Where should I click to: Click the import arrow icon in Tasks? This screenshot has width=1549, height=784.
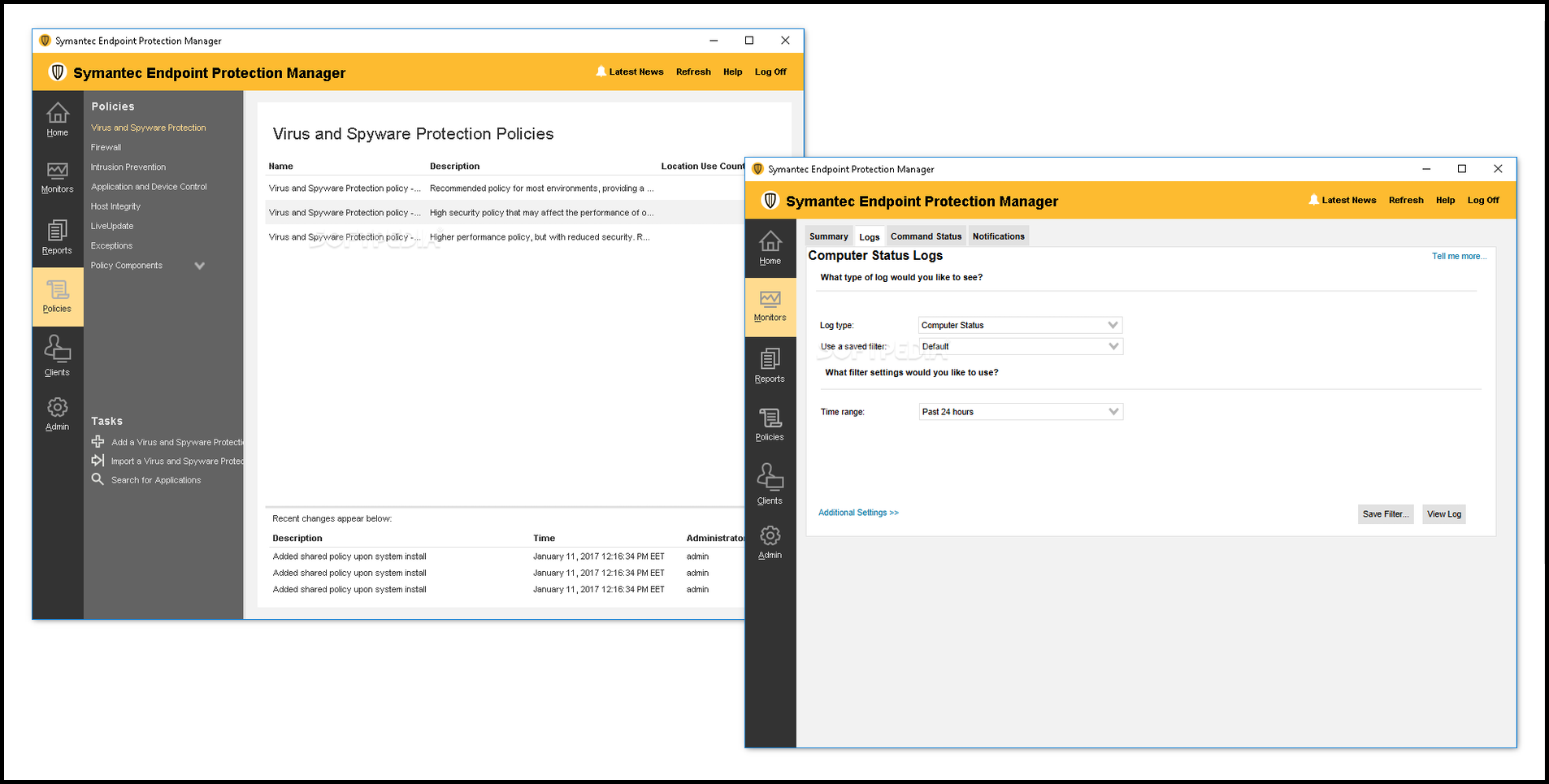click(x=98, y=460)
